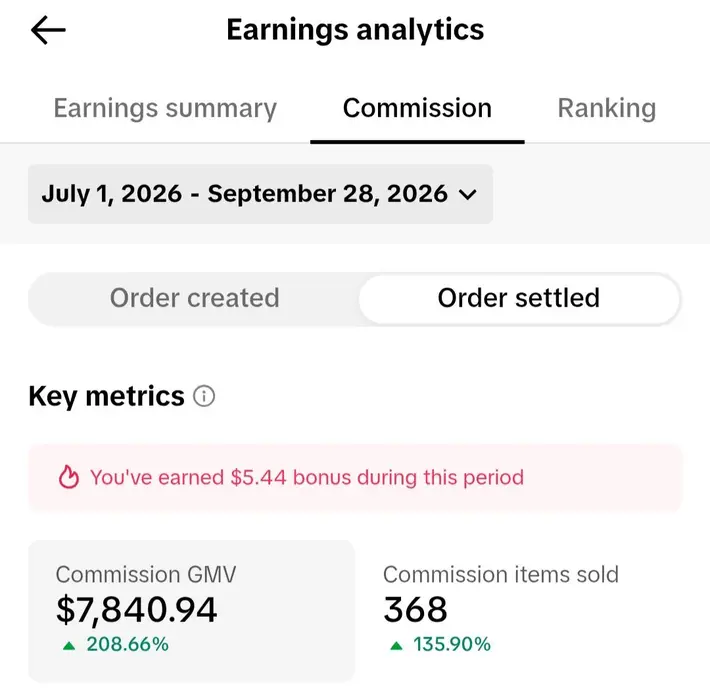Open the Key metrics info icon
This screenshot has width=710, height=699.
point(204,396)
